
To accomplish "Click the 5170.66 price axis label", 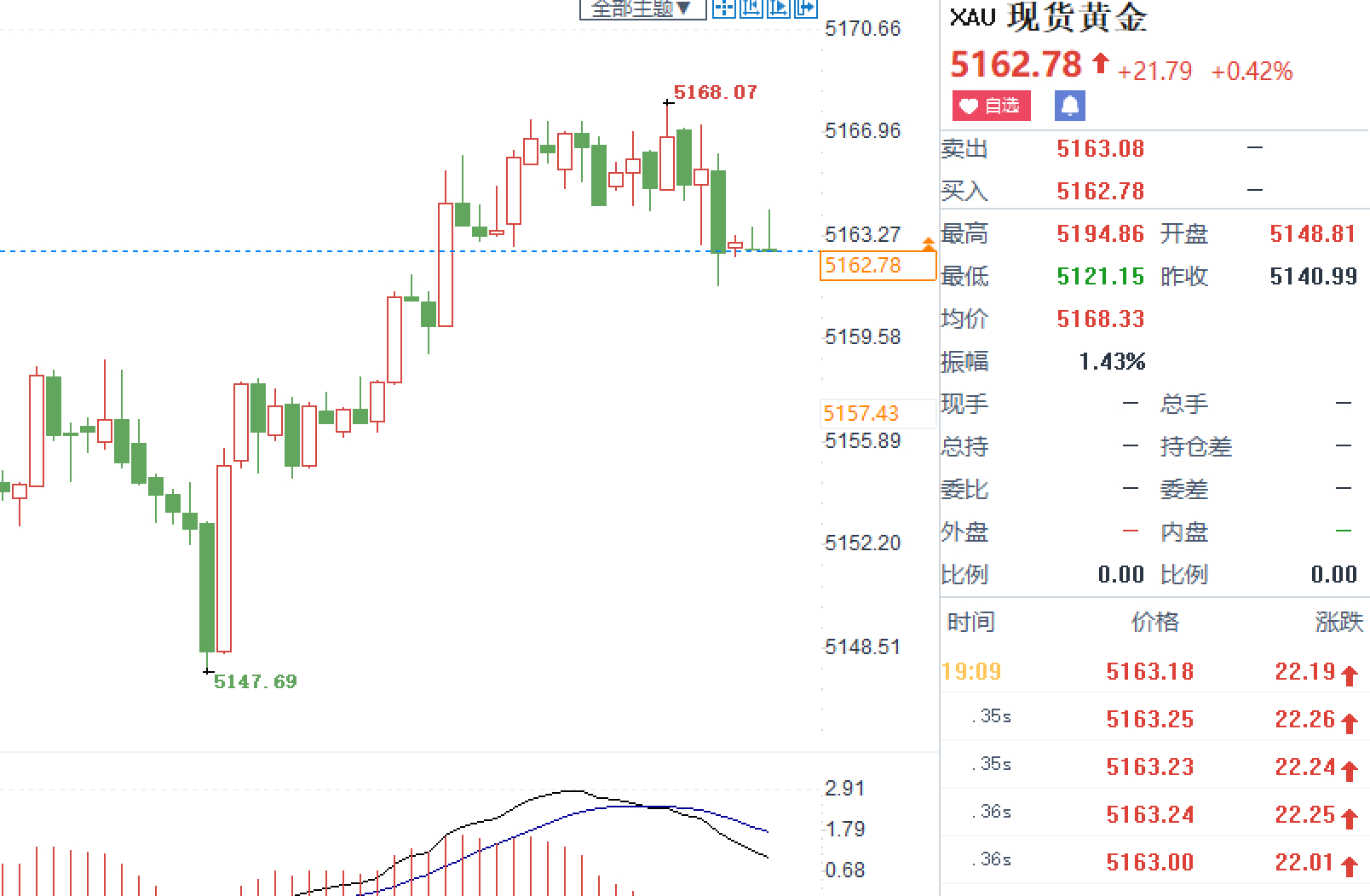I will tap(862, 29).
